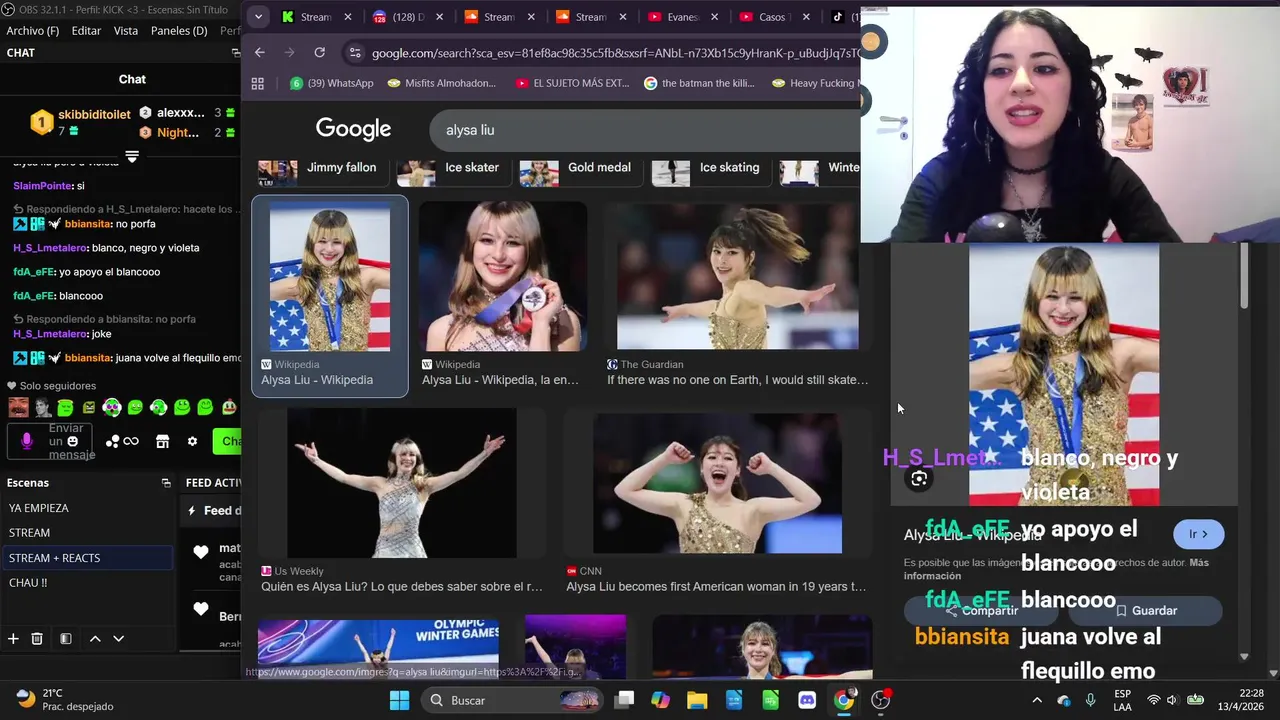Click the Google Lens icon on preview image
The image size is (1280, 720).
[919, 479]
